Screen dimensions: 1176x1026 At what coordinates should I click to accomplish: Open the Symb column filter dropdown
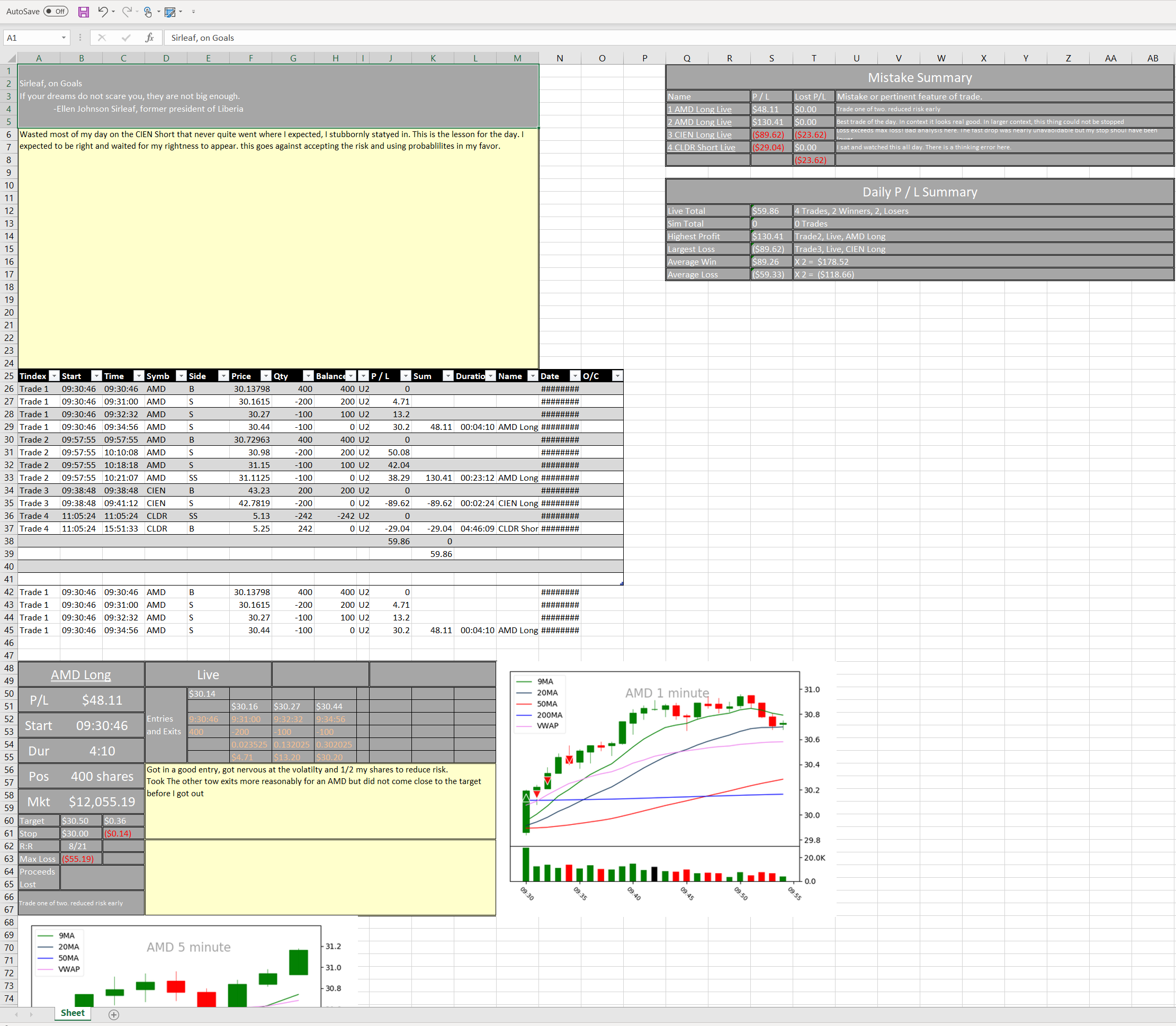click(181, 376)
